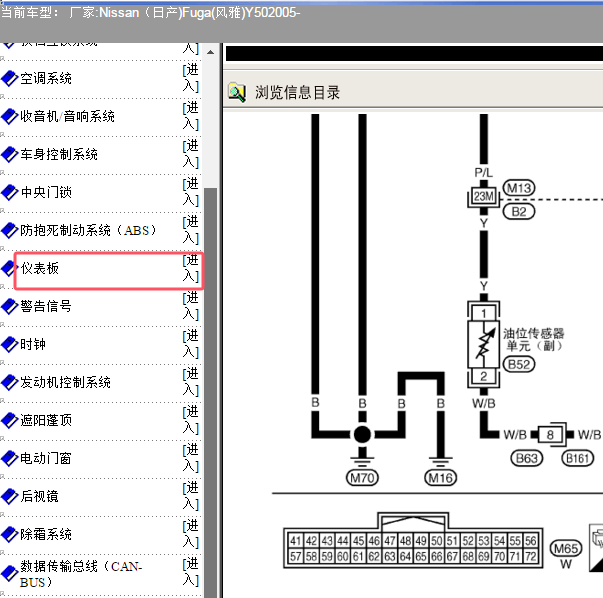Click the left panel scrollbar thumb
Screen dimensions: 603x598
pyautogui.click(x=210, y=392)
